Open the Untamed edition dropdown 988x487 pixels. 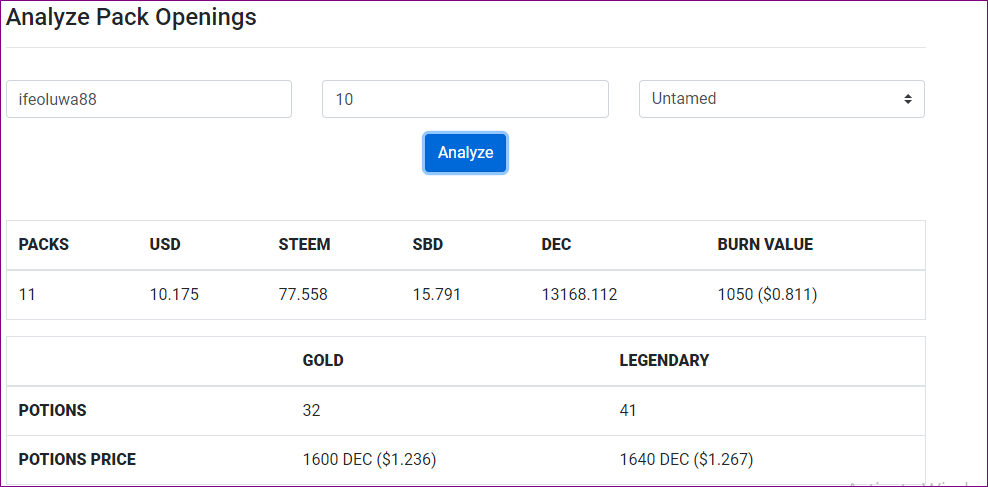click(x=780, y=99)
